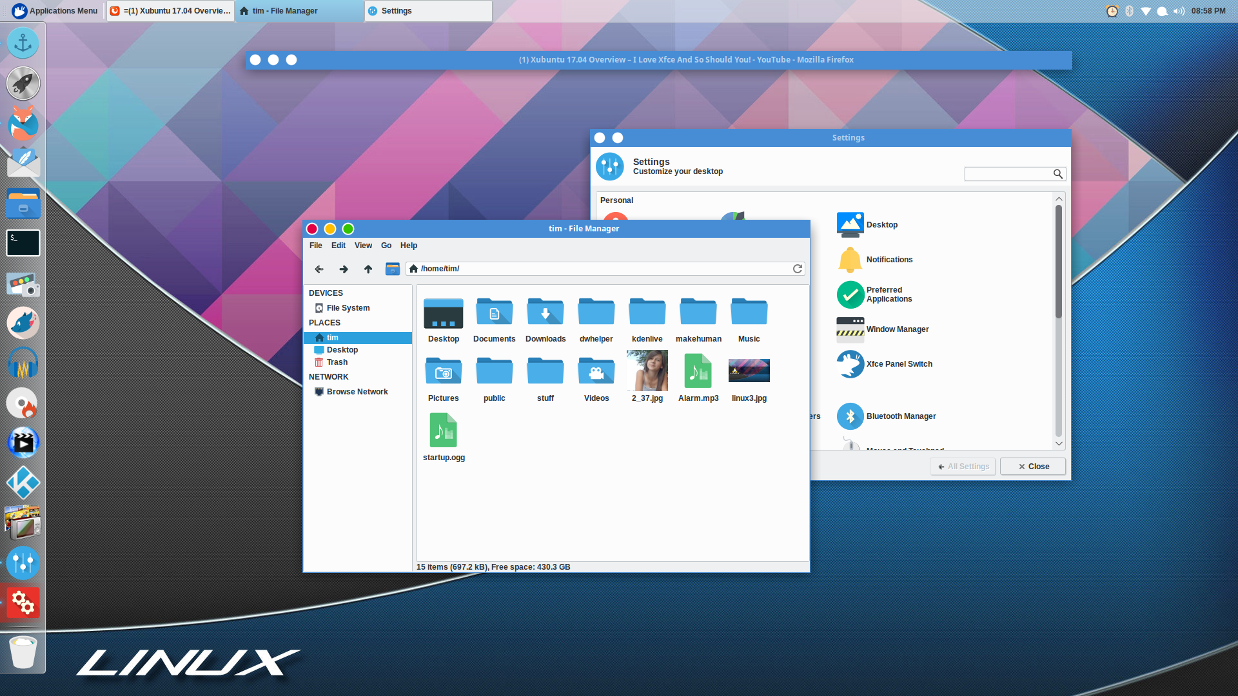
Task: Open the Edit menu
Action: click(x=339, y=245)
